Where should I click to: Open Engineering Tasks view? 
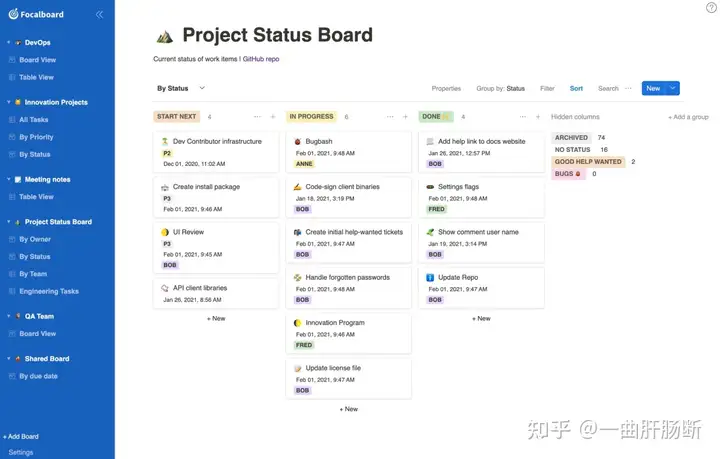point(49,291)
